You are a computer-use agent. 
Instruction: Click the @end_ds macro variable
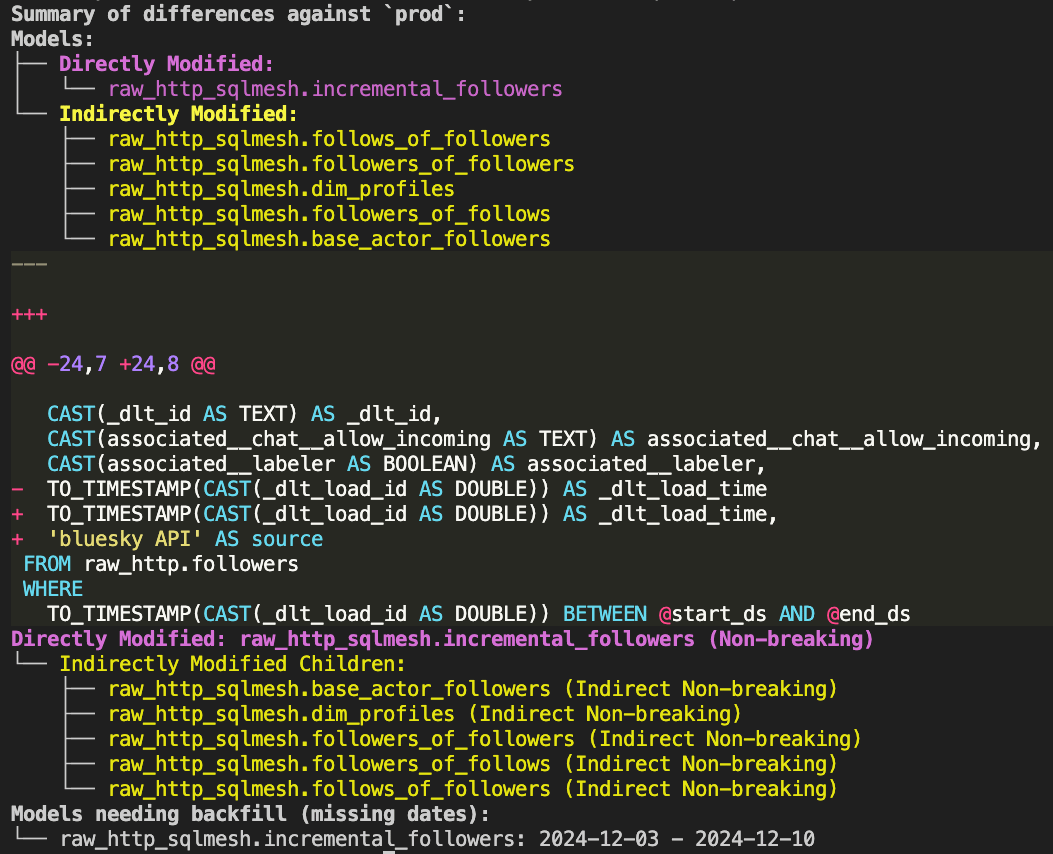click(868, 614)
